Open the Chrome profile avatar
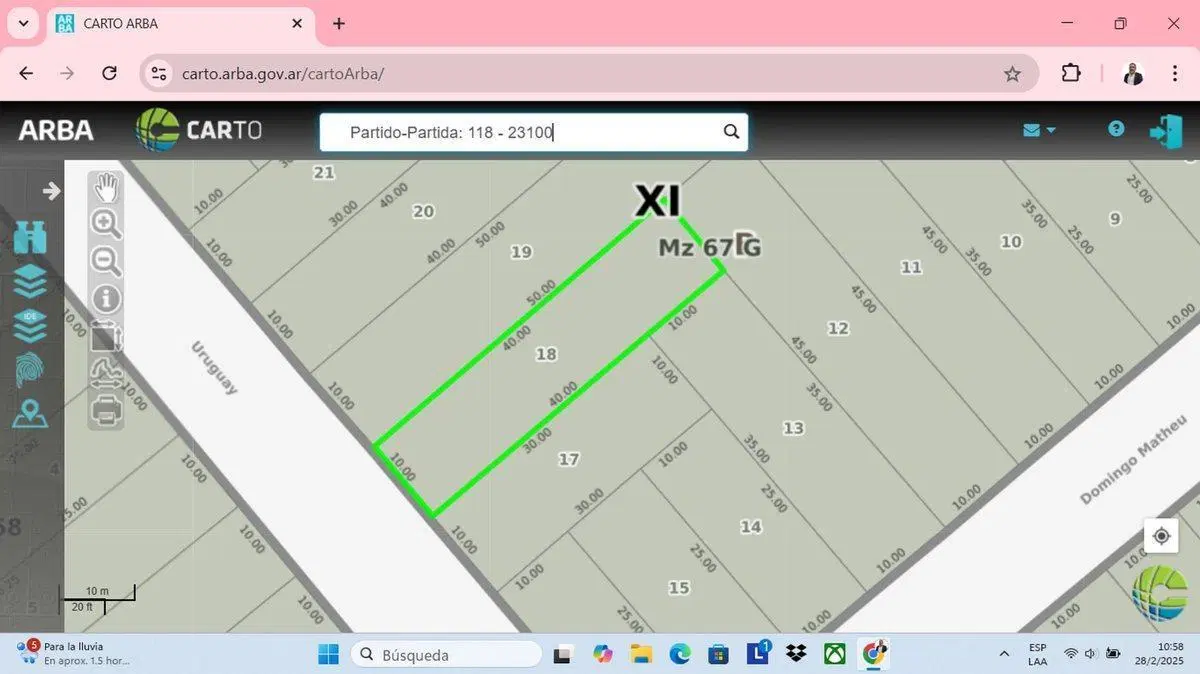The image size is (1200, 674). pyautogui.click(x=1133, y=73)
